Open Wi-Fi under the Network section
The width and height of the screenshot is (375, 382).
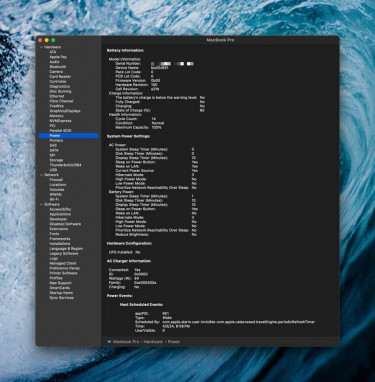54,199
